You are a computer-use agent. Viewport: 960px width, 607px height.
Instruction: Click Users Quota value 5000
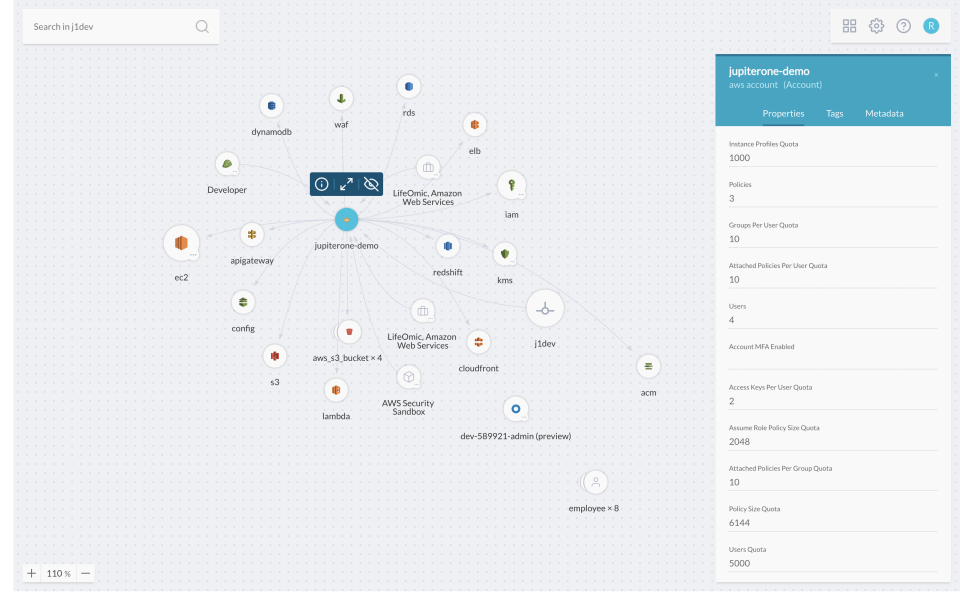740,563
